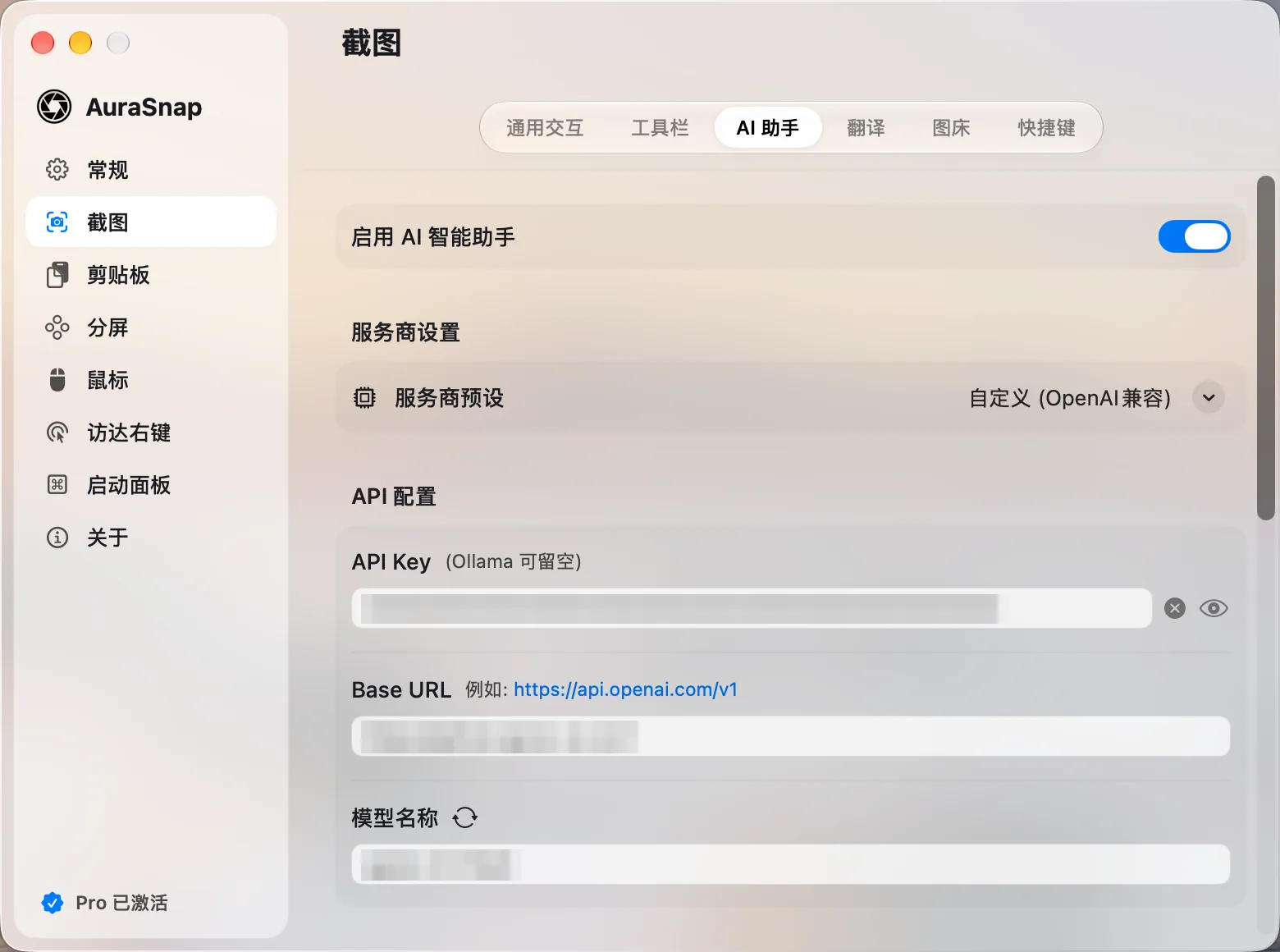Screen dimensions: 1280x952
Task: Open the 图床 tab
Action: coord(951,128)
